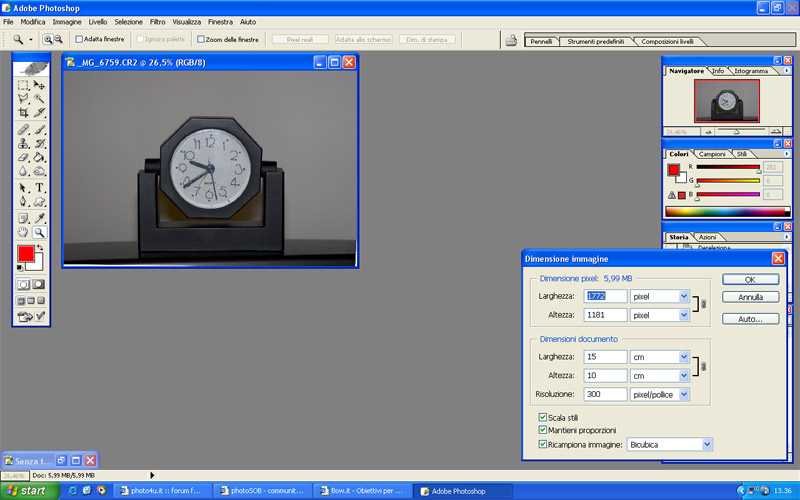This screenshot has width=800, height=500.
Task: Click the red foreground color swatch in toolbox
Action: coord(25,256)
